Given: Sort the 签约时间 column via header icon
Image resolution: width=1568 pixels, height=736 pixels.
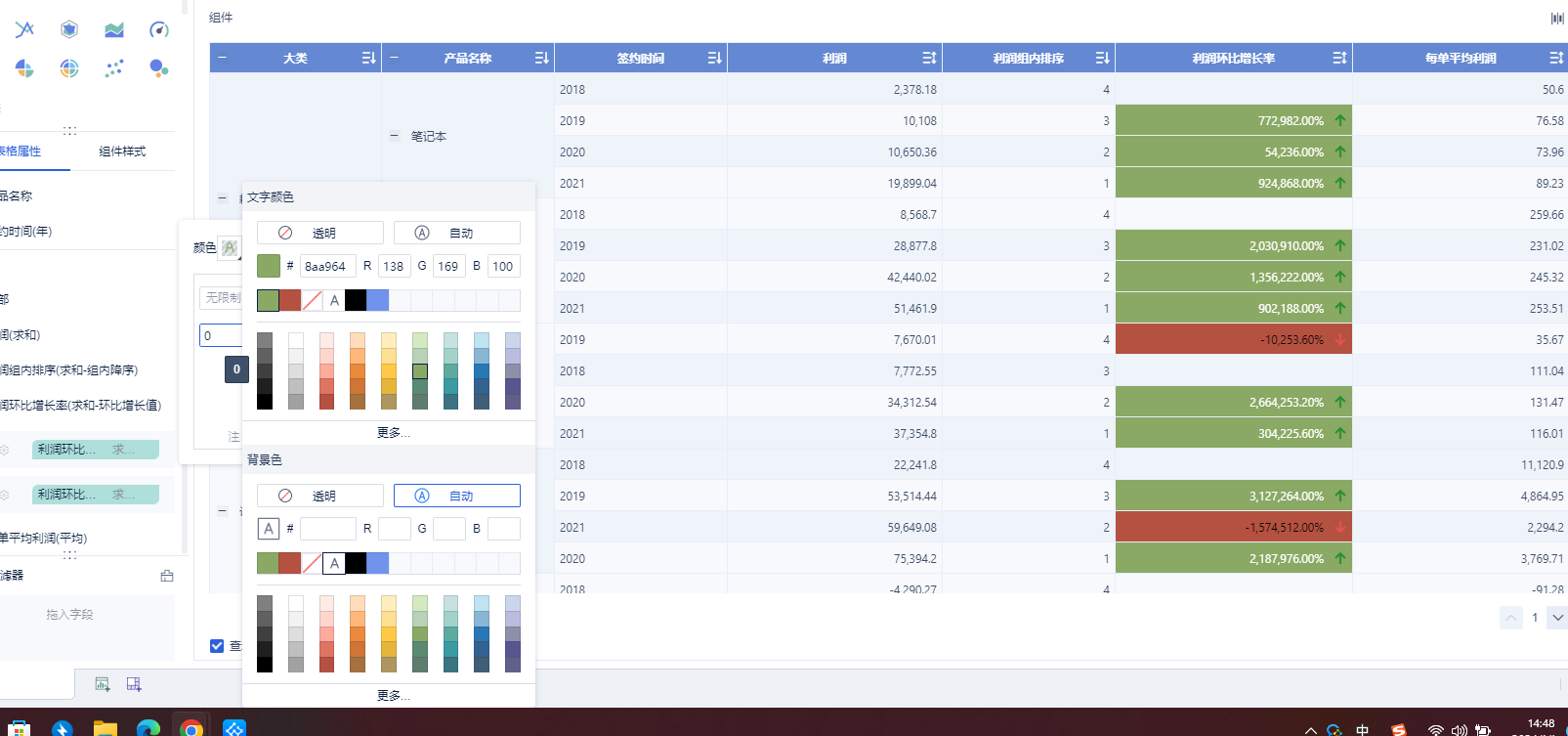Looking at the screenshot, I should coord(714,59).
